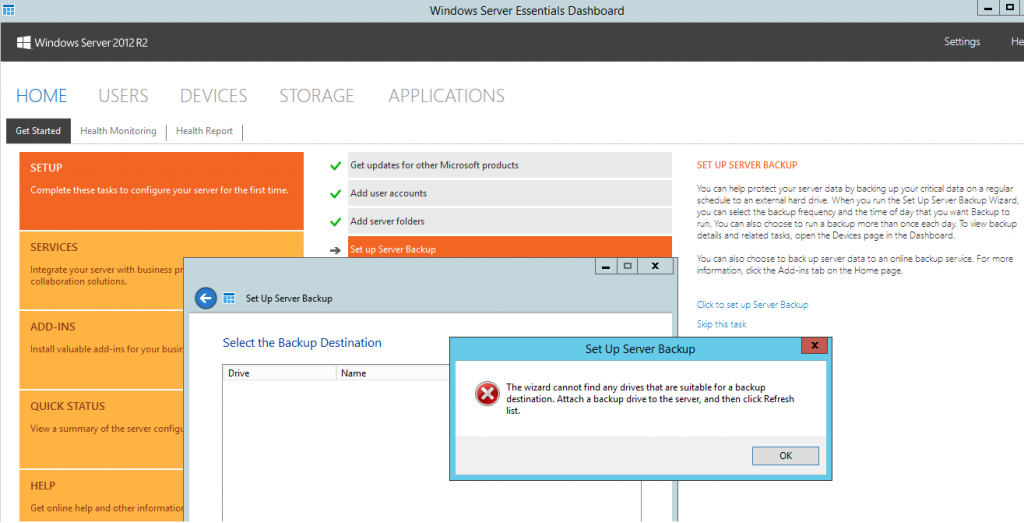This screenshot has width=1024, height=523.
Task: Click checkmark beside Add user accounts
Action: (336, 194)
